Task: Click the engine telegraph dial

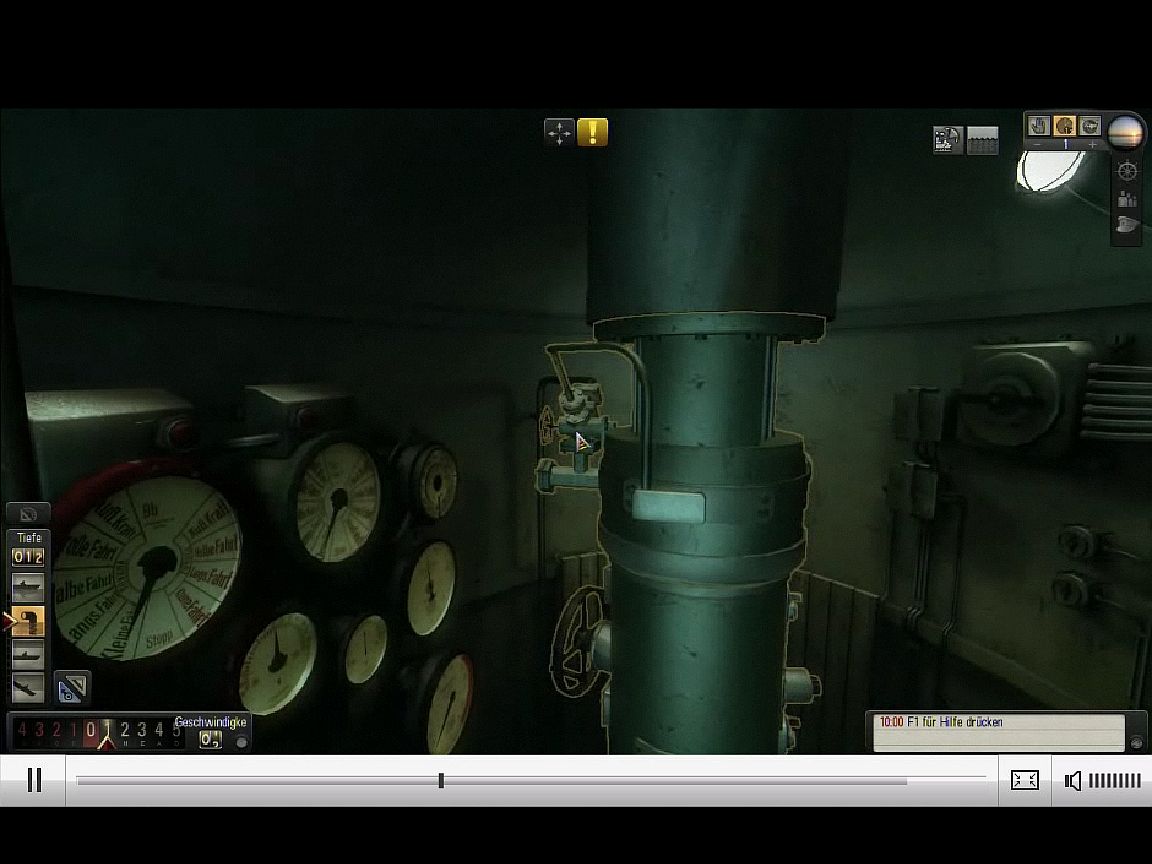Action: [147, 567]
